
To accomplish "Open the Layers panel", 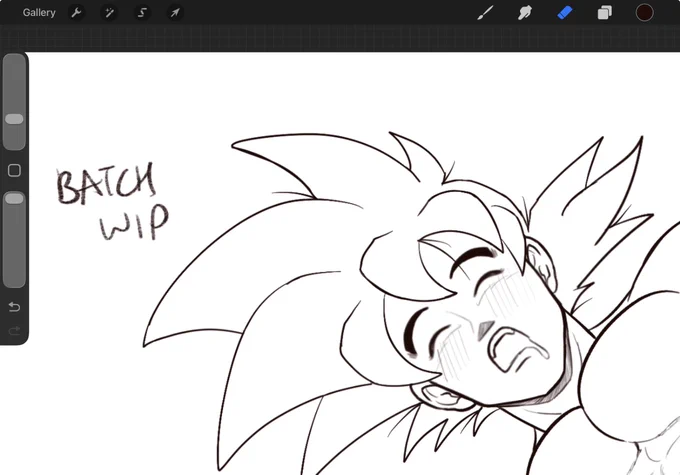I will [x=605, y=13].
